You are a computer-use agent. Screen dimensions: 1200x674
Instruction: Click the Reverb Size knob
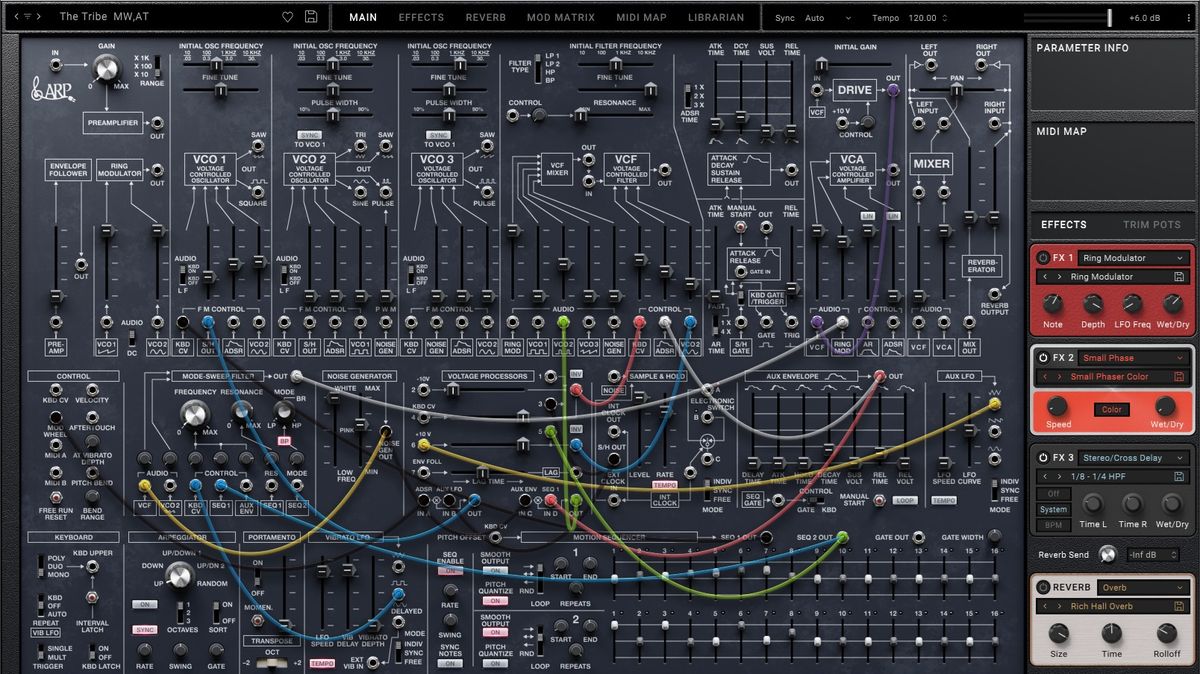point(1058,633)
